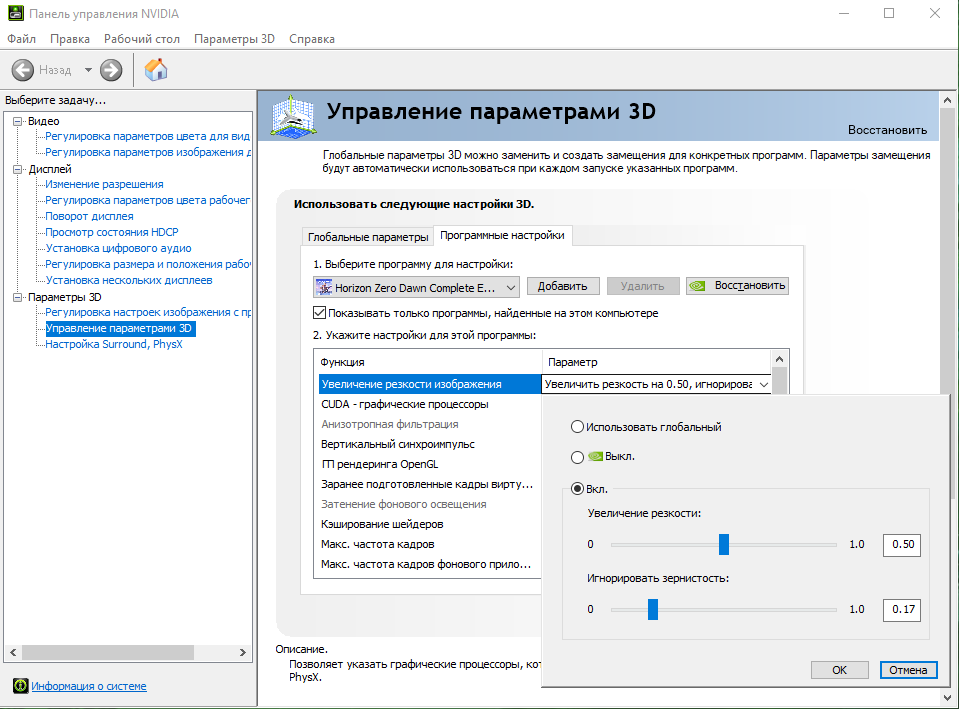Click the grain value field 0.17
The height and width of the screenshot is (709, 959).
click(x=902, y=609)
